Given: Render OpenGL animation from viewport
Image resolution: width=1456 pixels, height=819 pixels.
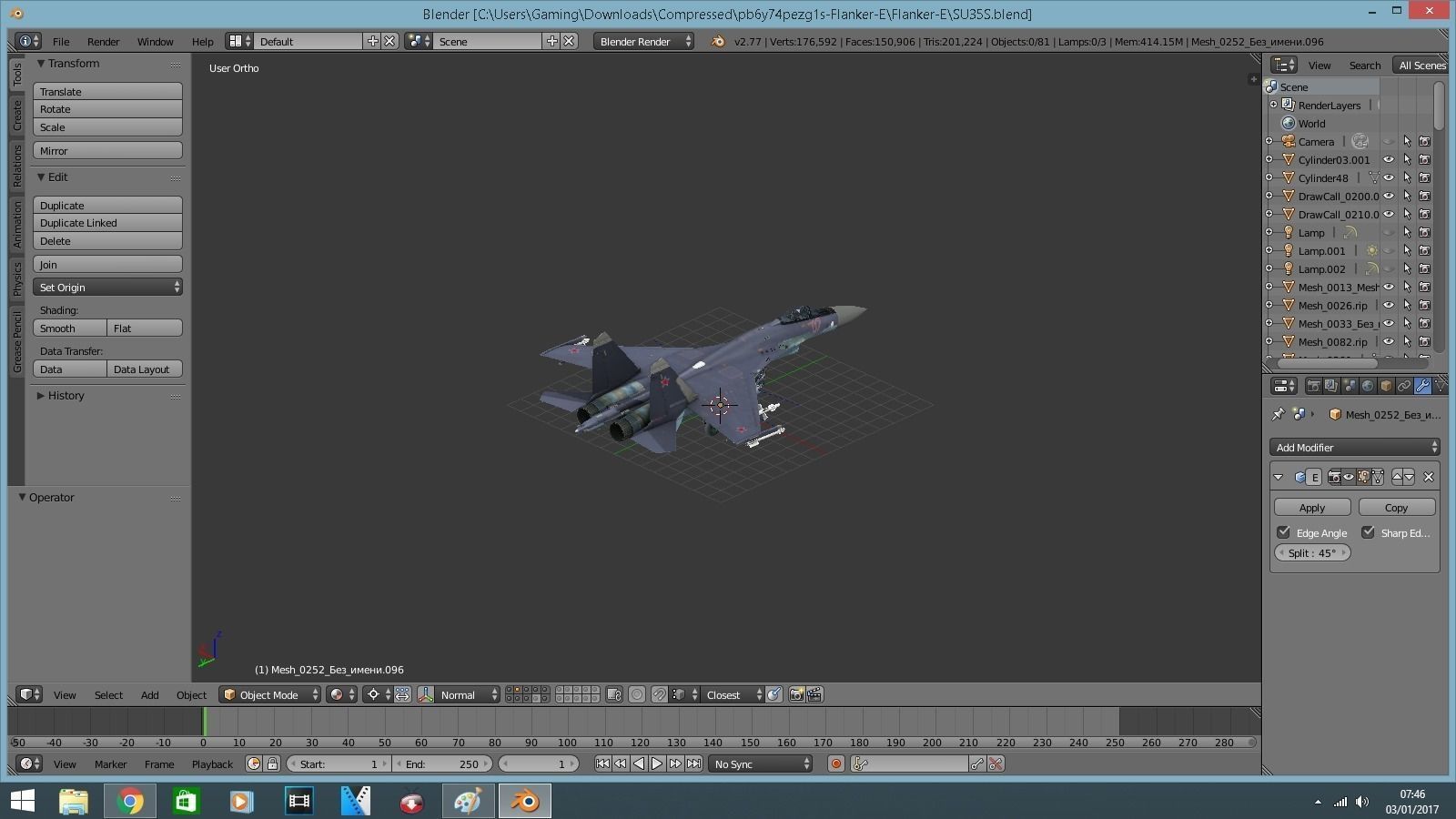Looking at the screenshot, I should point(814,694).
